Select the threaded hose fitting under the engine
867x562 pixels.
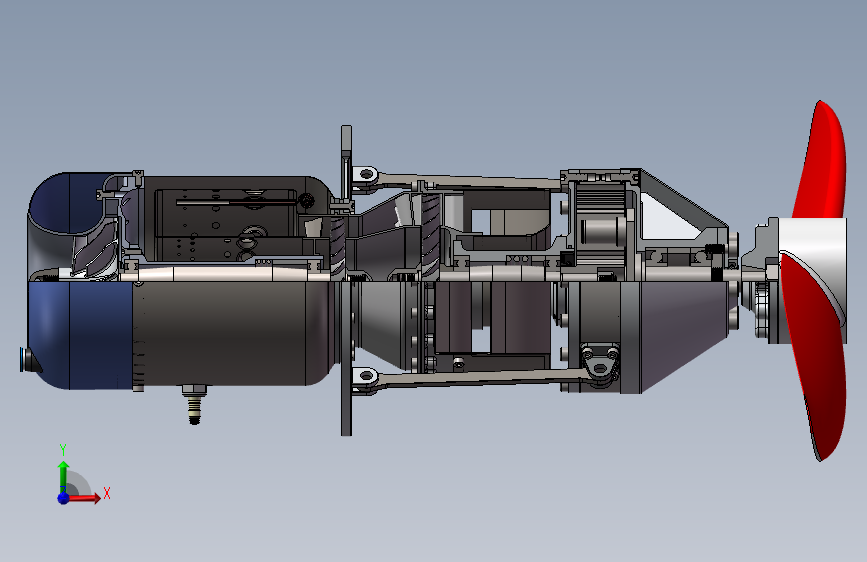click(194, 404)
